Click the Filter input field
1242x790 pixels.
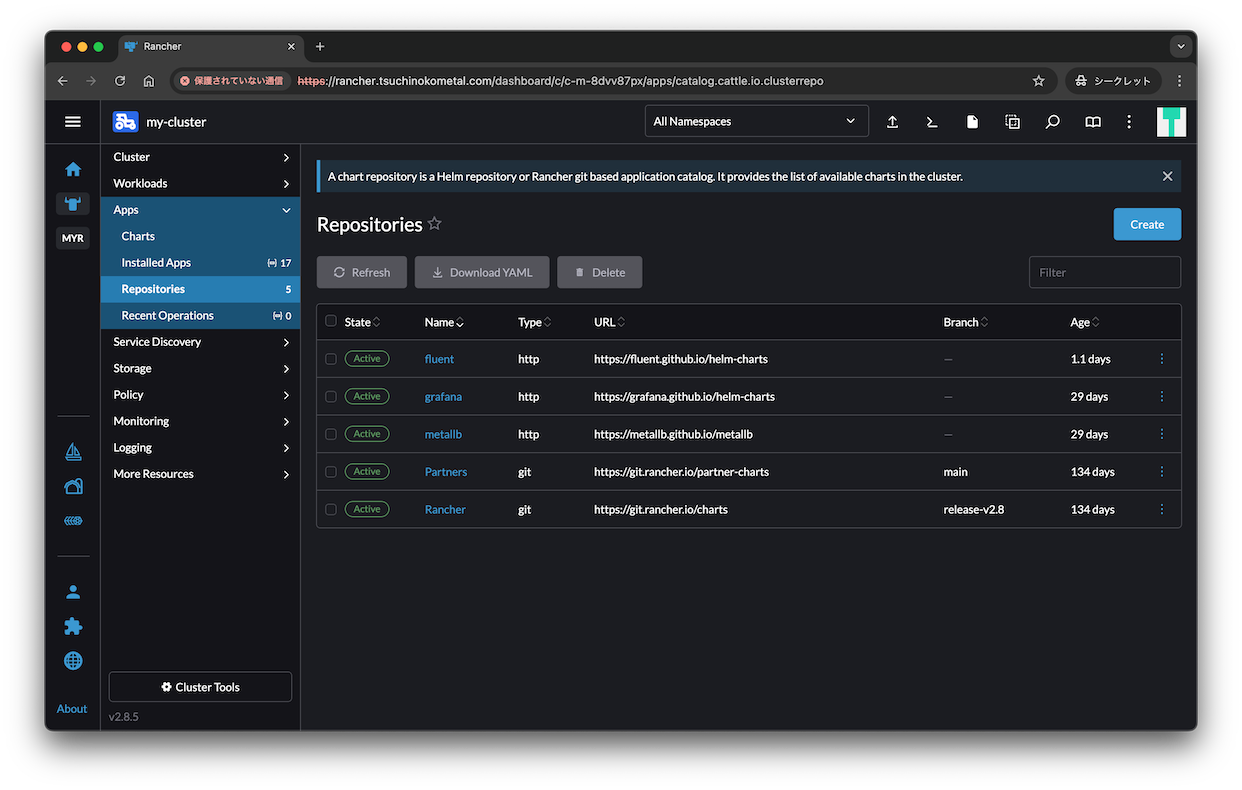(1105, 272)
